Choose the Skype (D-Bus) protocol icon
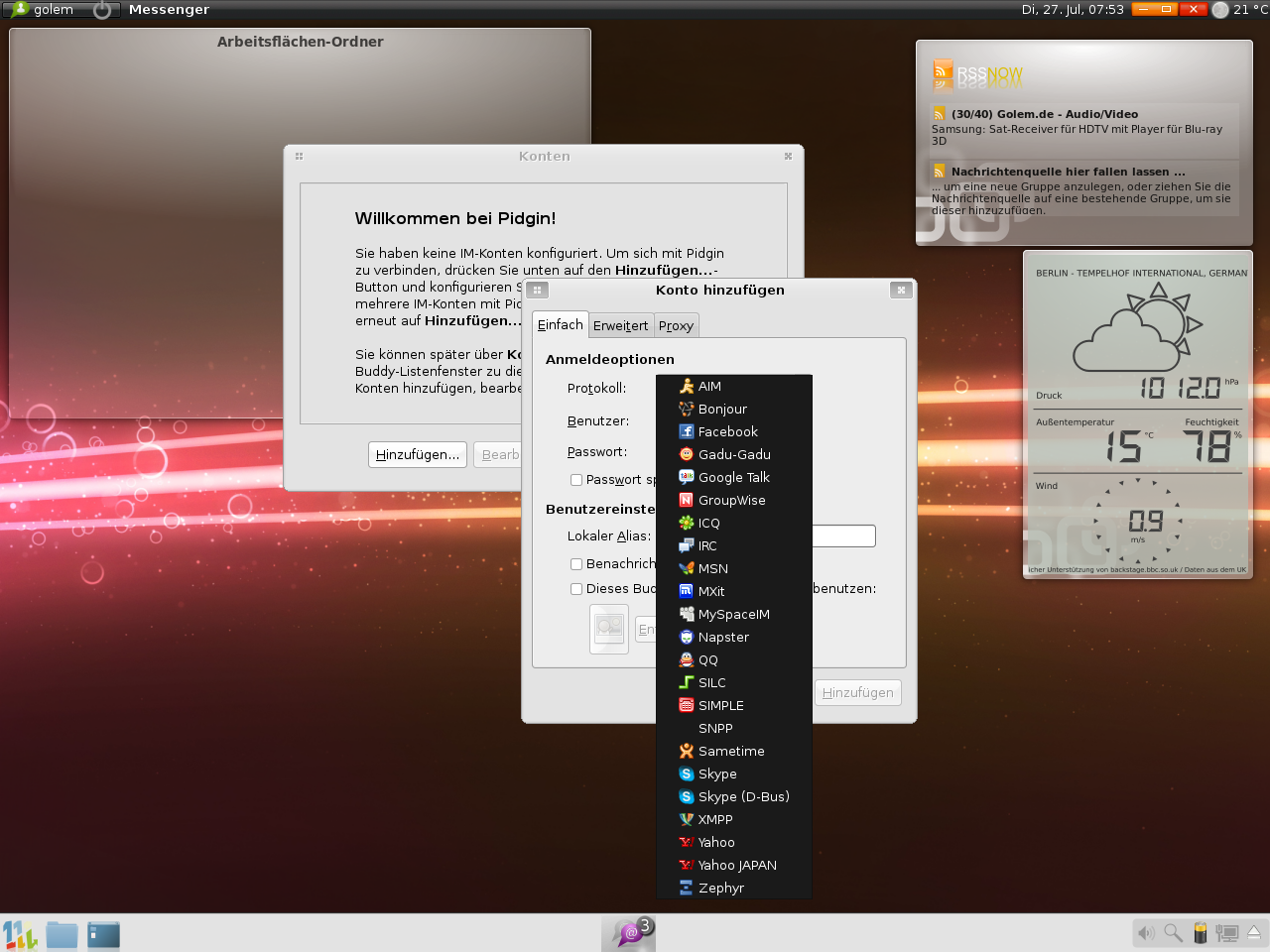 (686, 796)
